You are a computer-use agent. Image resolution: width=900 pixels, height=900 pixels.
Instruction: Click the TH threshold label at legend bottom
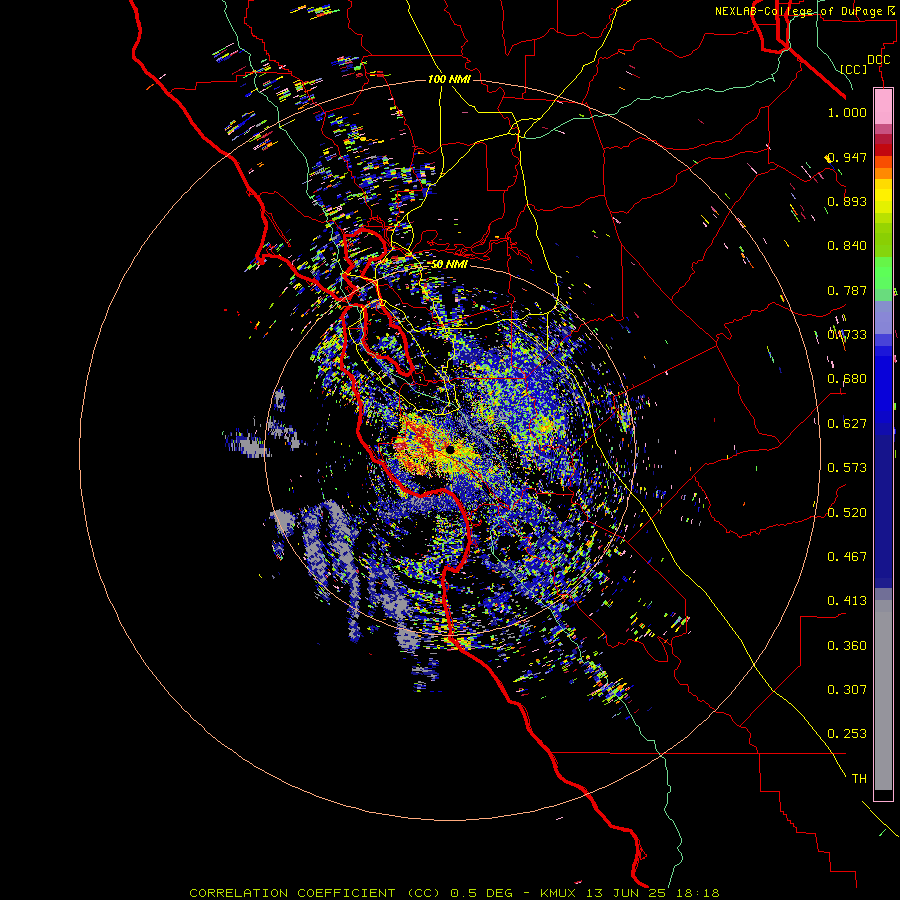pos(859,779)
